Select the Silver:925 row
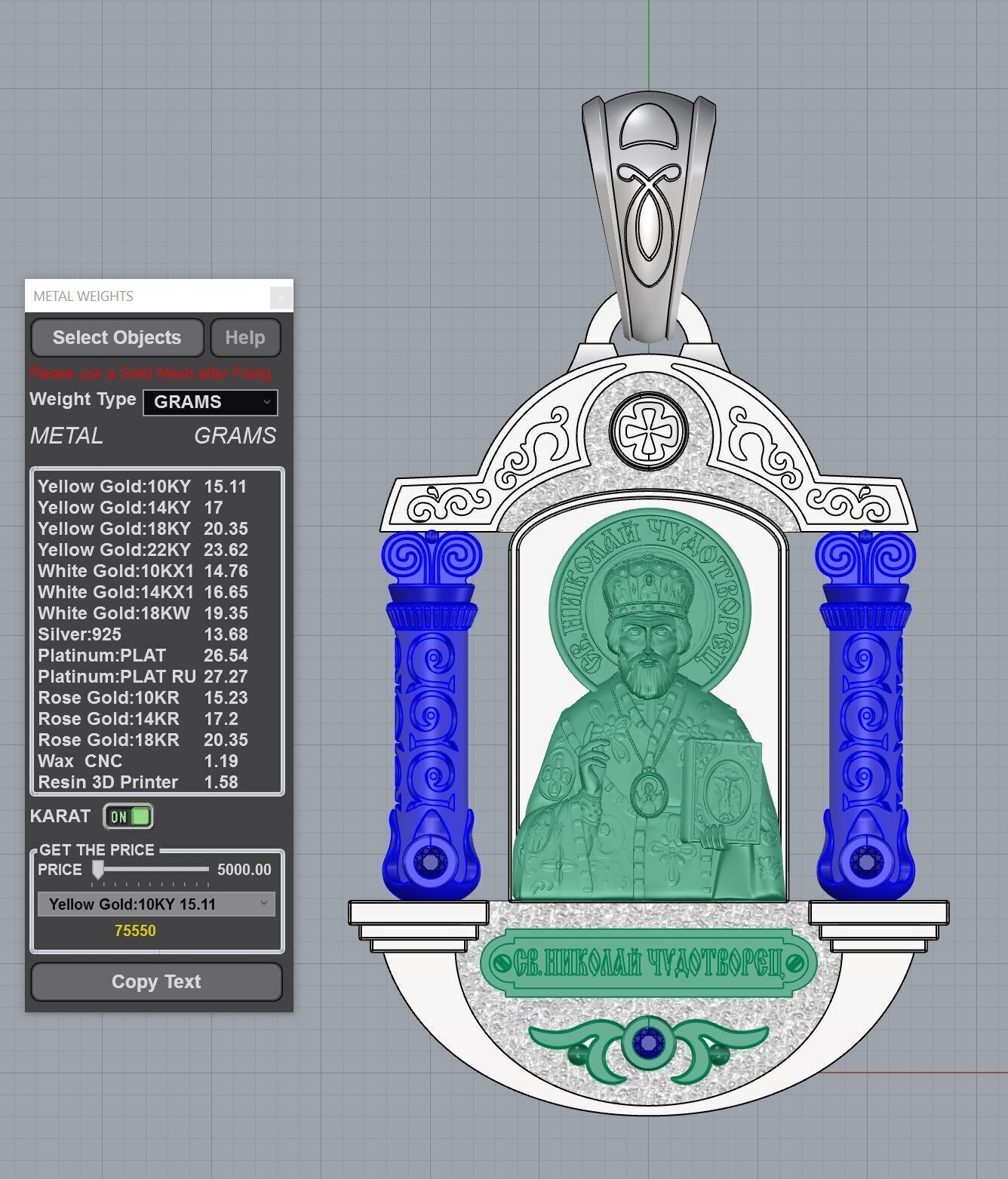 click(x=157, y=634)
